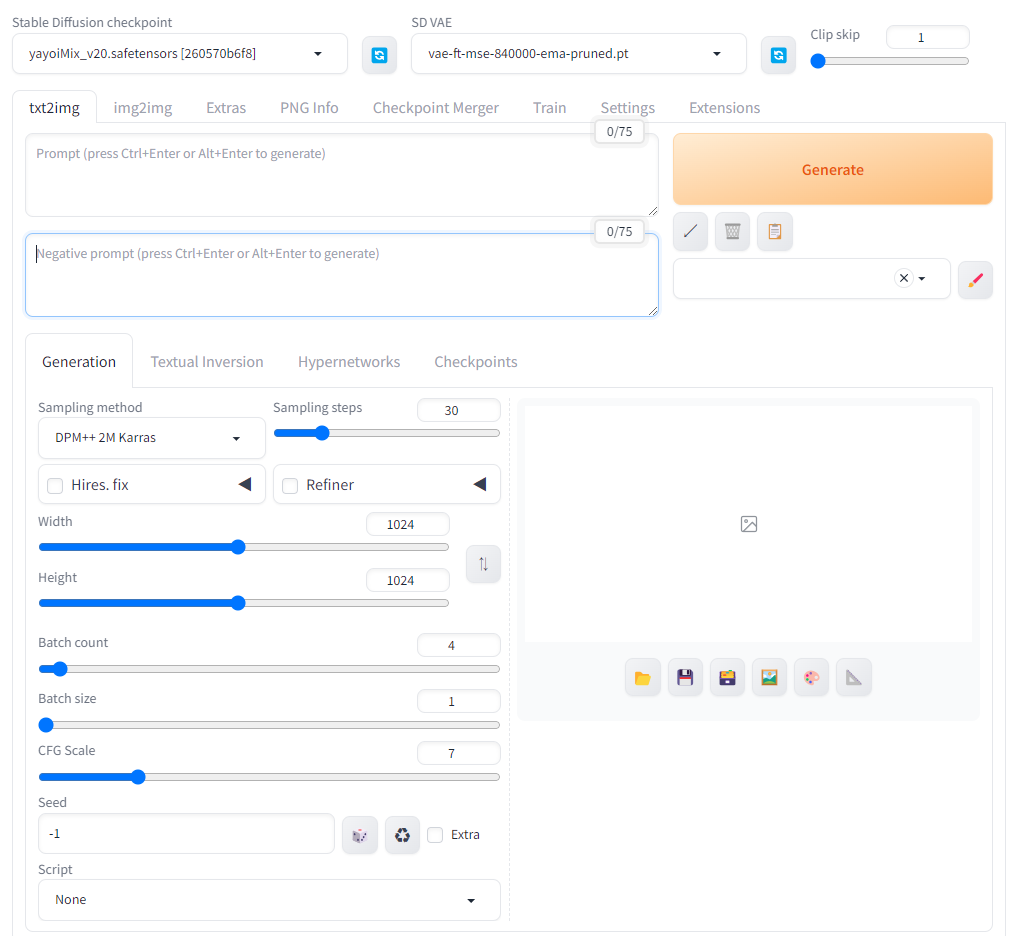Switch to the Checkpoints sub-tab

[x=476, y=361]
